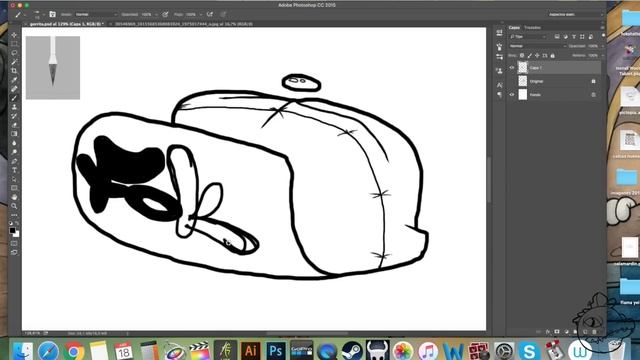
Task: Toggle Quick Mask mode in the toolbox
Action: (14, 243)
